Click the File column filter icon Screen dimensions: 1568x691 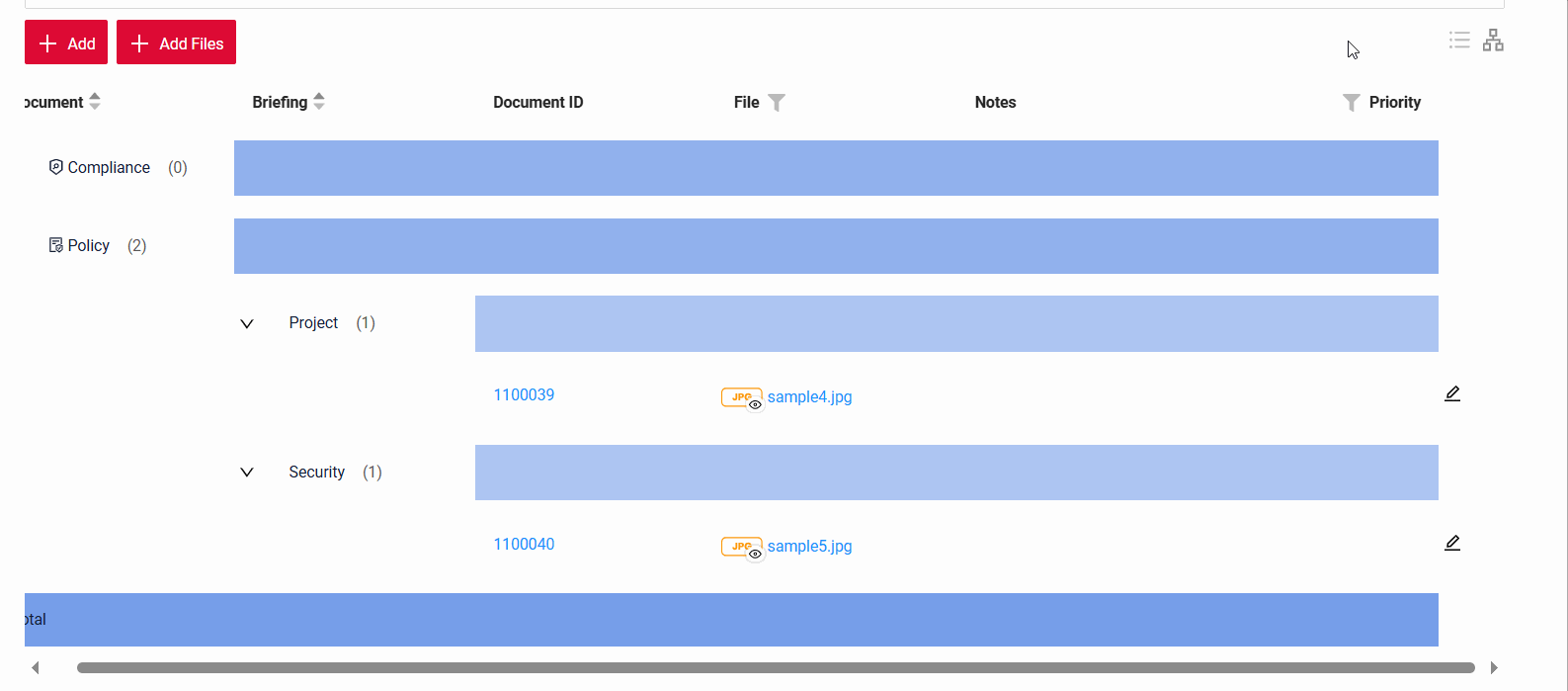point(777,103)
